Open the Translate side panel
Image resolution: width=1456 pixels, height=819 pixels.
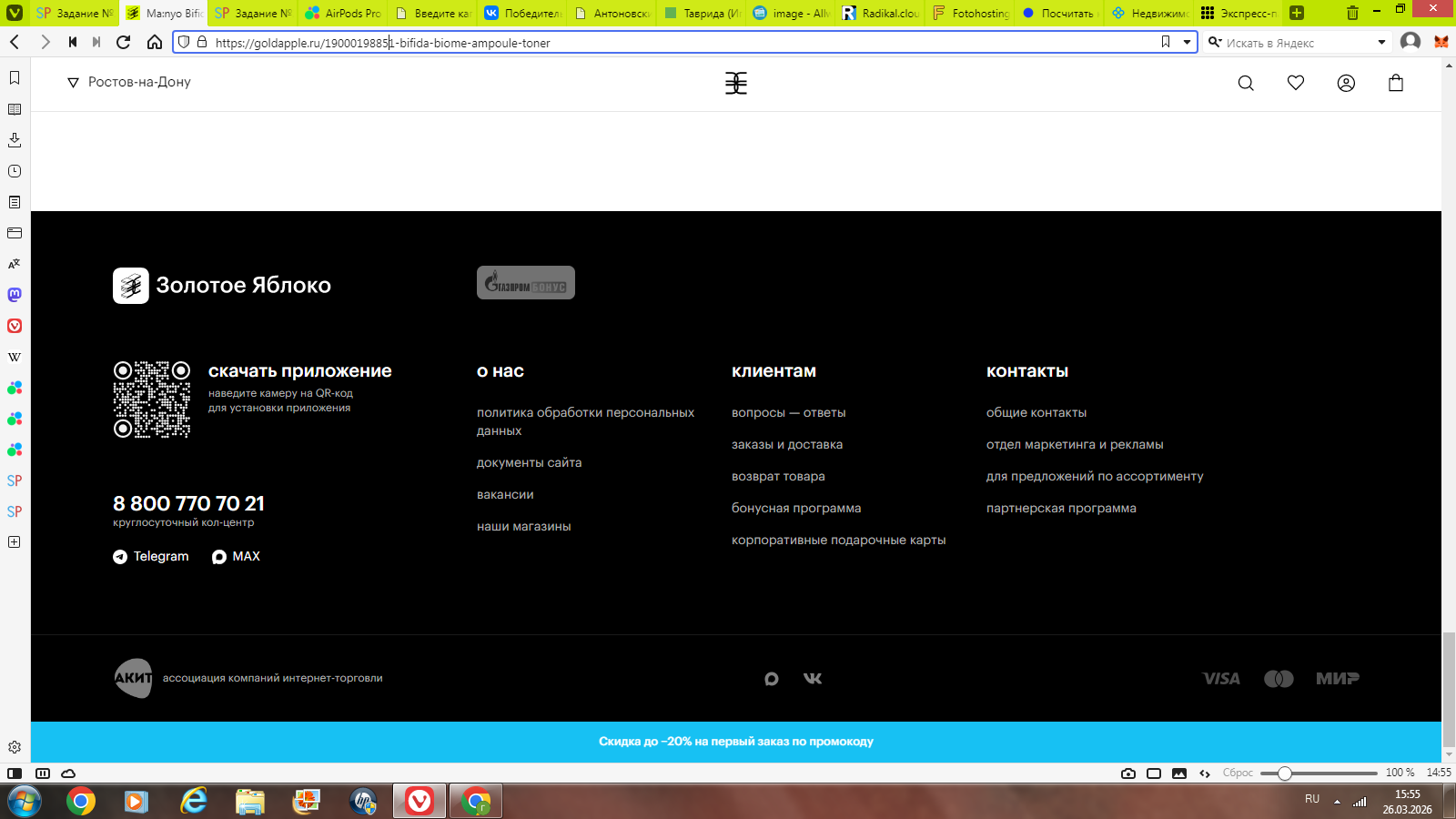pos(15,264)
